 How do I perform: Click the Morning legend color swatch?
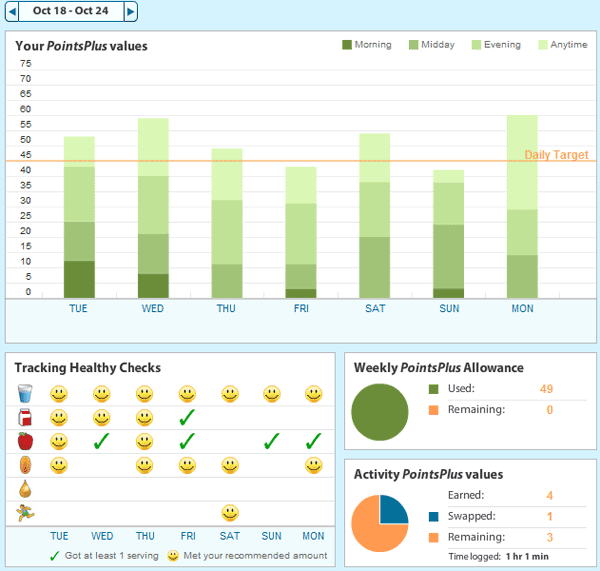point(347,45)
